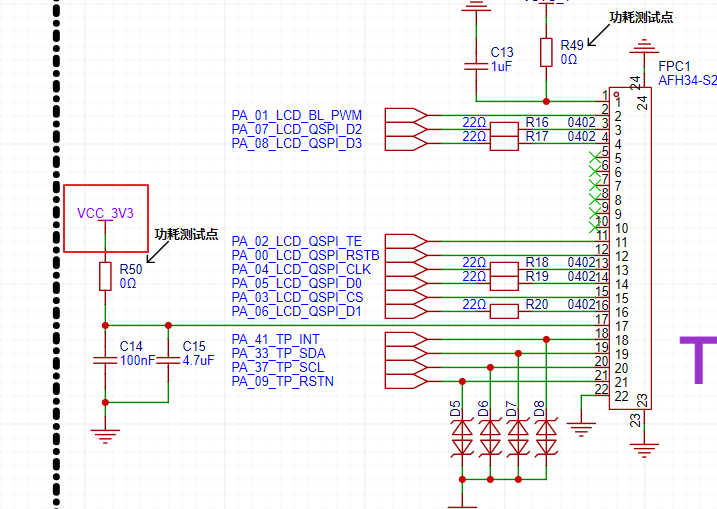Select the D8 diode symbol
Screen dimensions: 717x509
pos(546,436)
